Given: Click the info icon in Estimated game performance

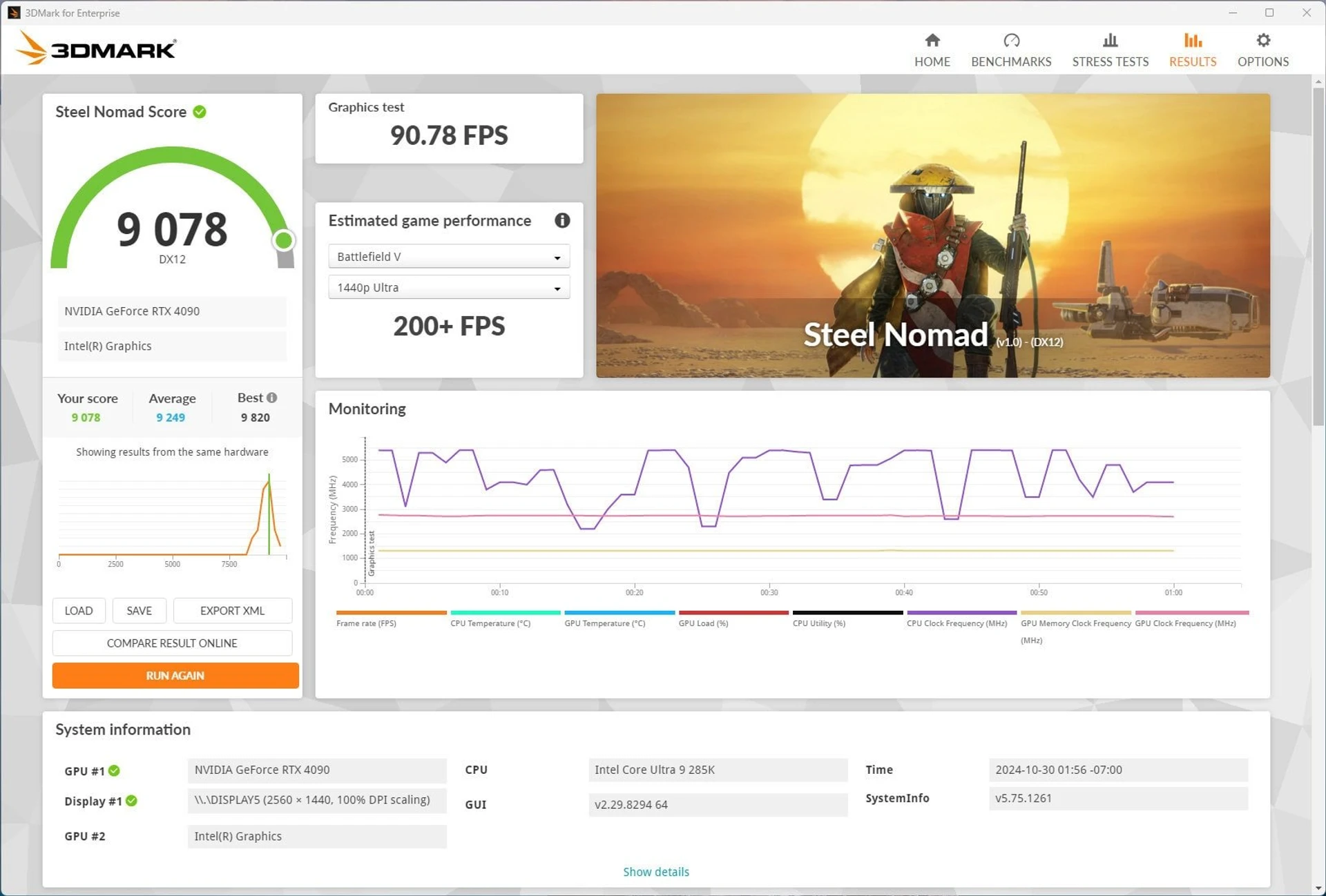Looking at the screenshot, I should coord(562,220).
